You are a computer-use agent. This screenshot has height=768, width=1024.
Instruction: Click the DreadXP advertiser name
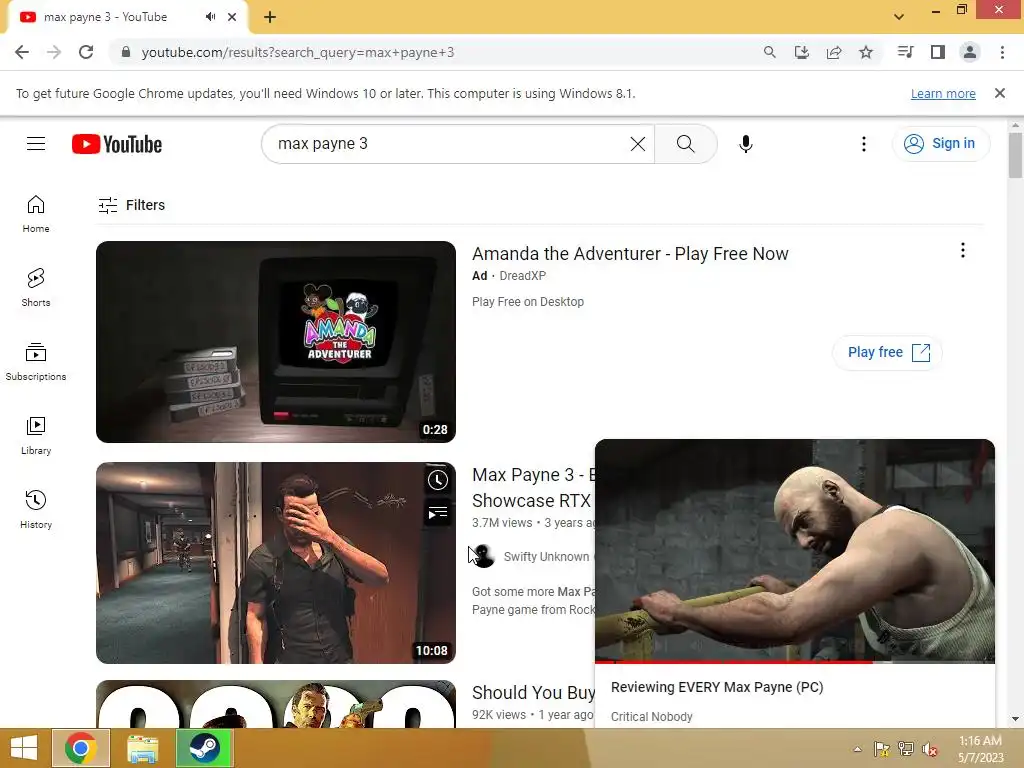(x=522, y=276)
